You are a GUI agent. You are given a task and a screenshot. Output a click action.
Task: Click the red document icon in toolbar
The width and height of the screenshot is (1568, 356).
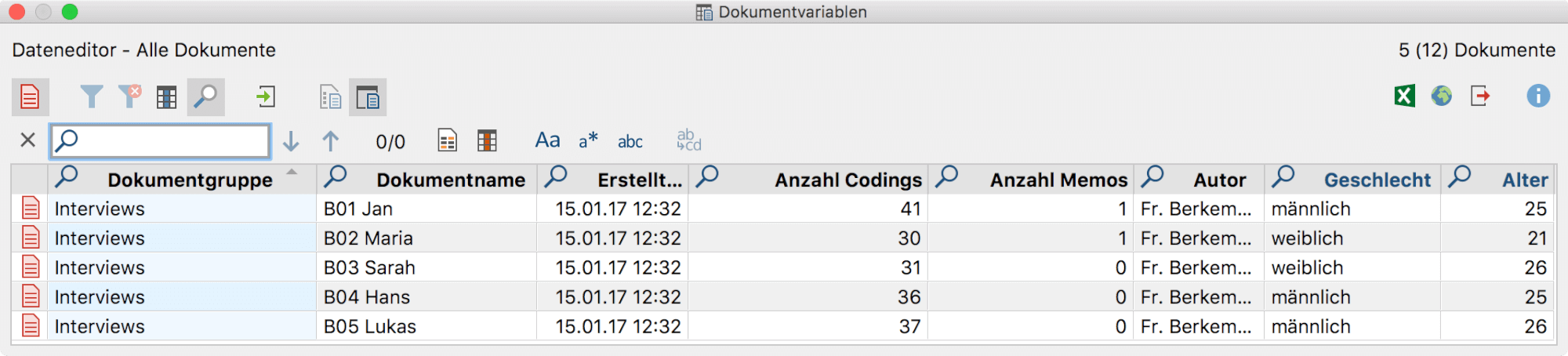coord(31,97)
